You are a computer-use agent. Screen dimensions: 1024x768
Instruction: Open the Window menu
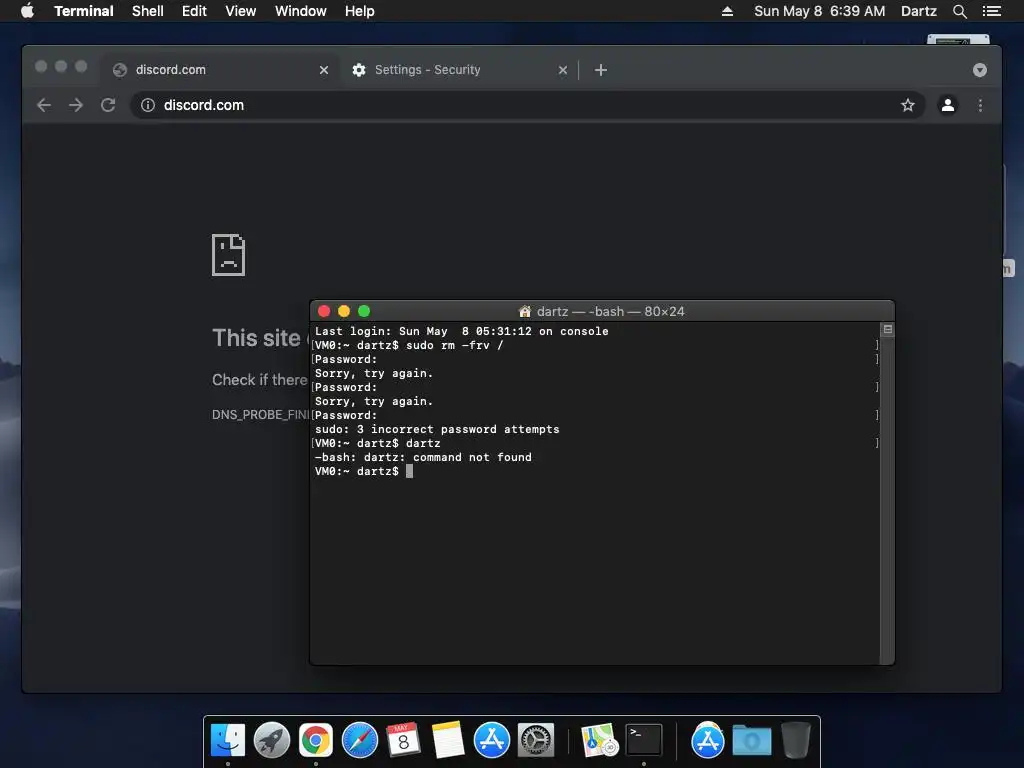click(x=300, y=11)
